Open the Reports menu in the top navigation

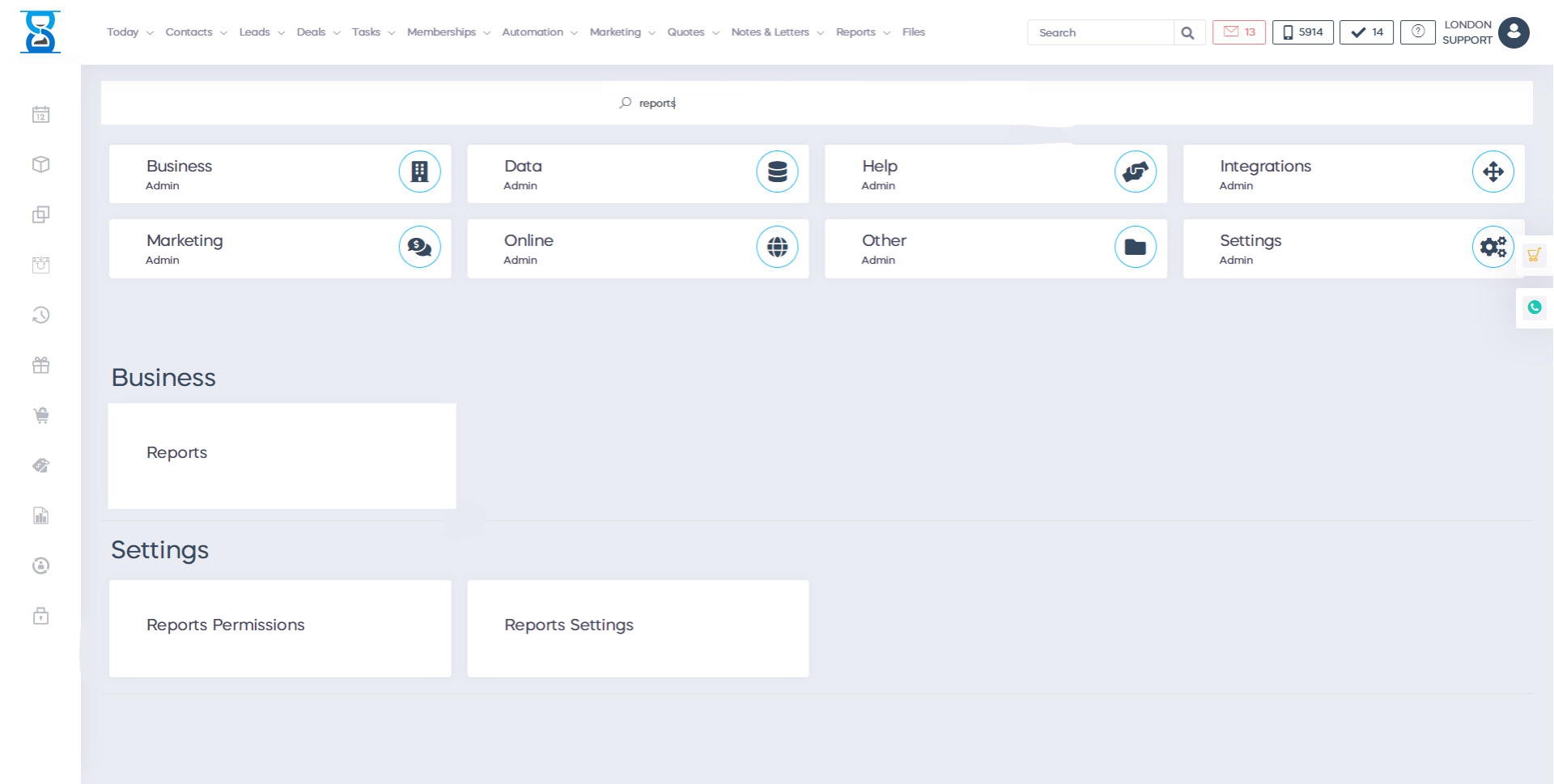point(862,32)
